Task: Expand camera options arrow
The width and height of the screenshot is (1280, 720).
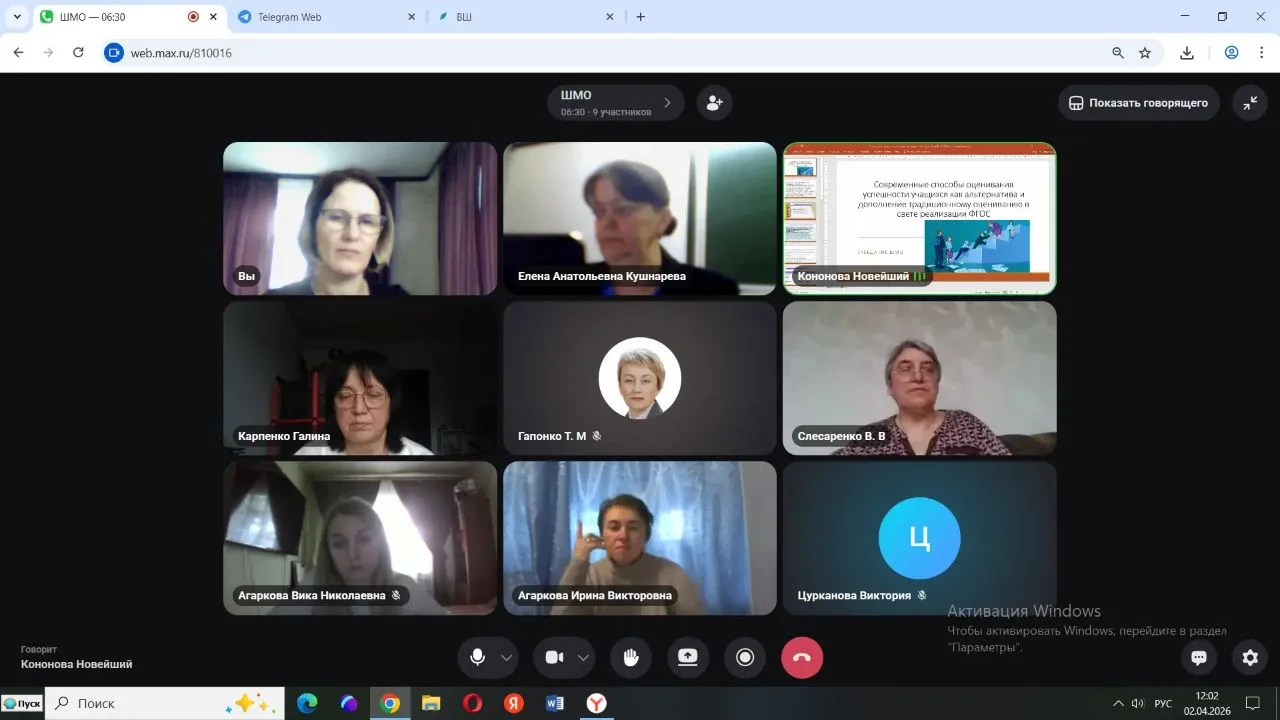Action: pyautogui.click(x=583, y=657)
